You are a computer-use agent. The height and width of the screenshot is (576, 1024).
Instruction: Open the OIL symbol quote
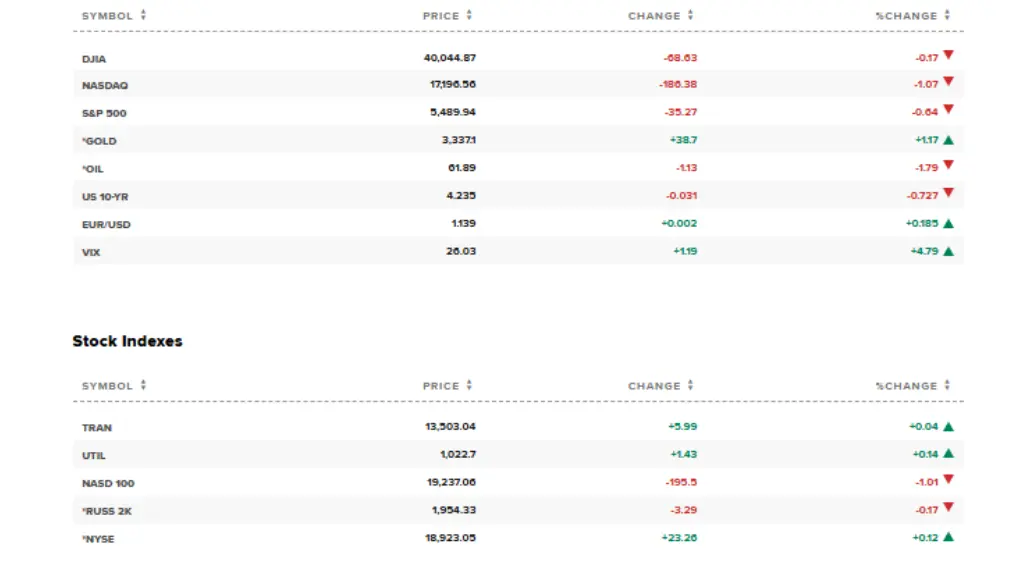click(x=93, y=168)
